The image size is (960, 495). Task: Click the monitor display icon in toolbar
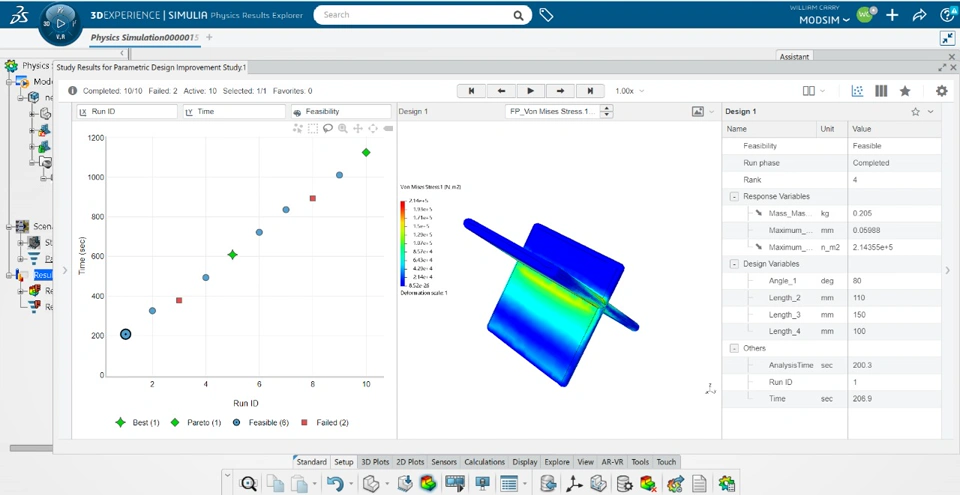coord(482,483)
